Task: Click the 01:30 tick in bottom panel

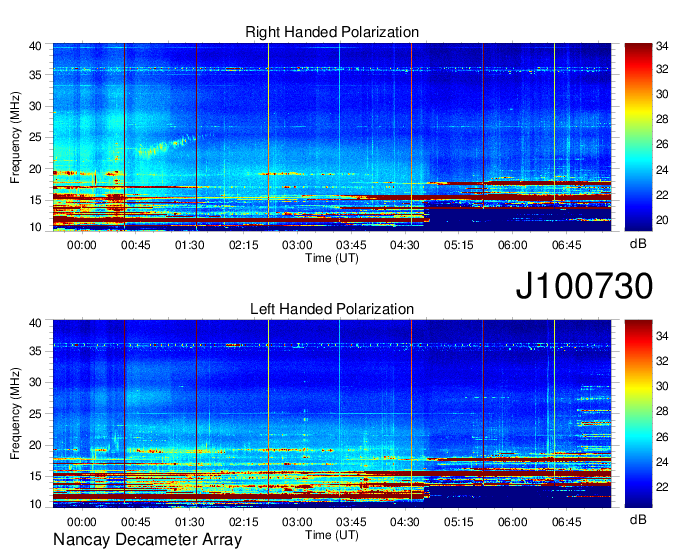Action: click(x=190, y=522)
